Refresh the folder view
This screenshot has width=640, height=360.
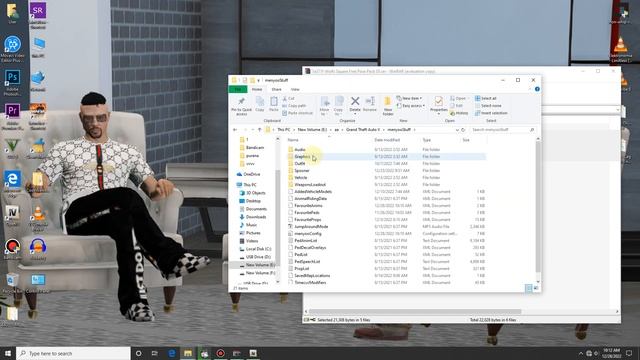pyautogui.click(x=463, y=130)
